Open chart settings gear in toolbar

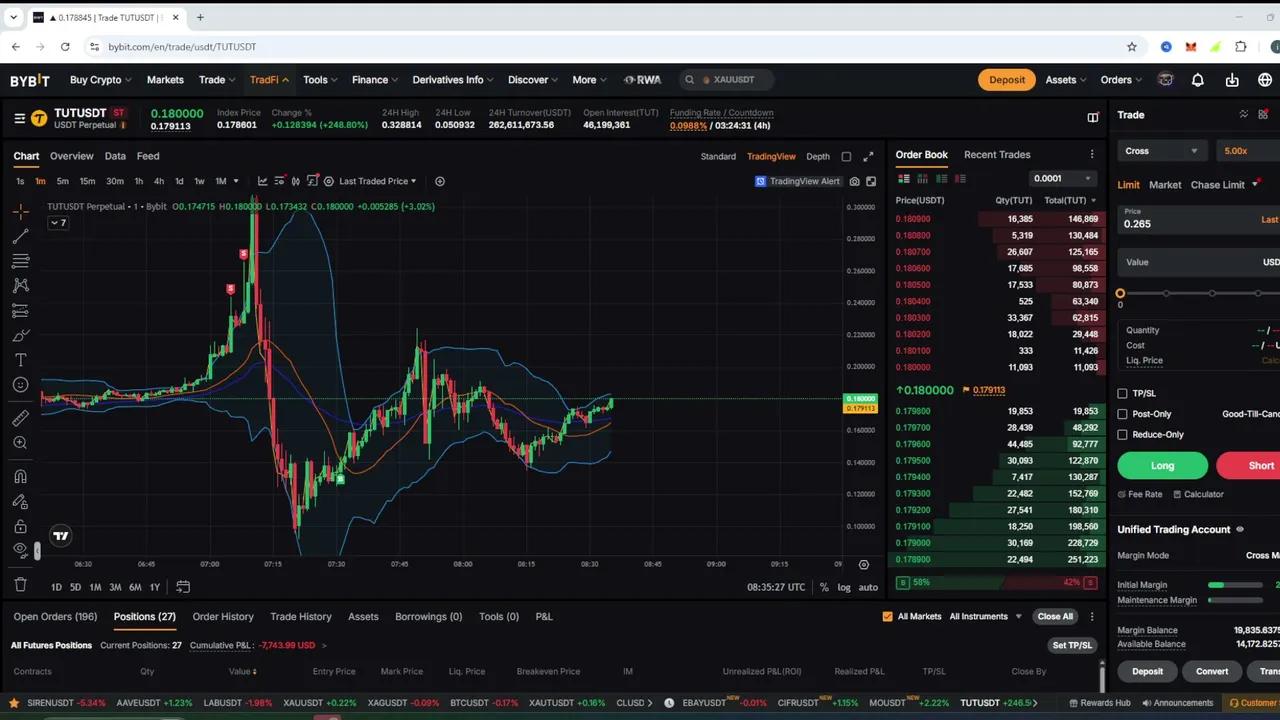[x=329, y=181]
